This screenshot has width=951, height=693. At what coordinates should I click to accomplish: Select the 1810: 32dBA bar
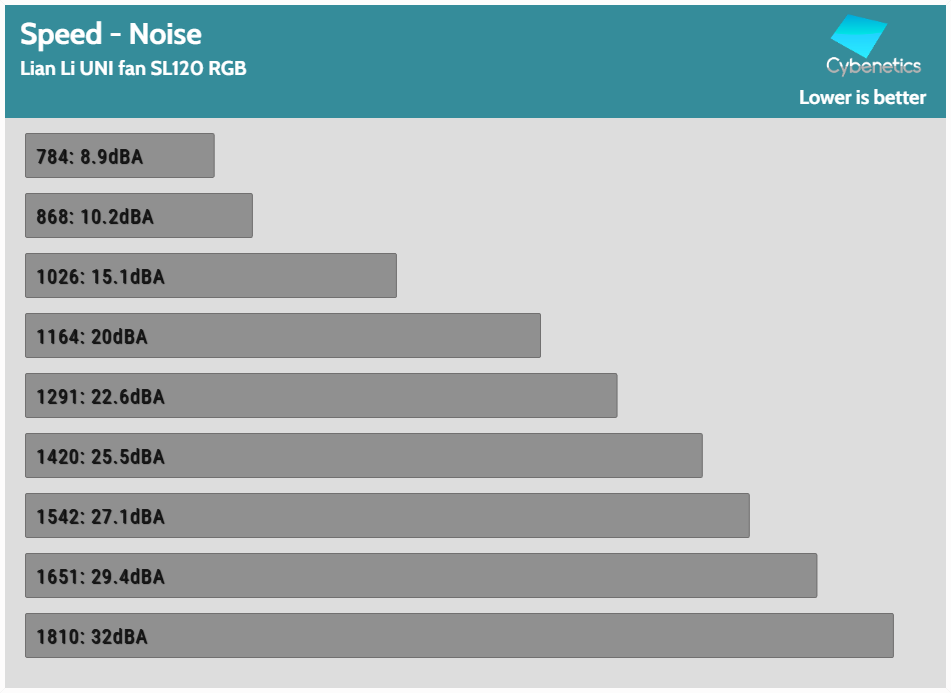[459, 636]
